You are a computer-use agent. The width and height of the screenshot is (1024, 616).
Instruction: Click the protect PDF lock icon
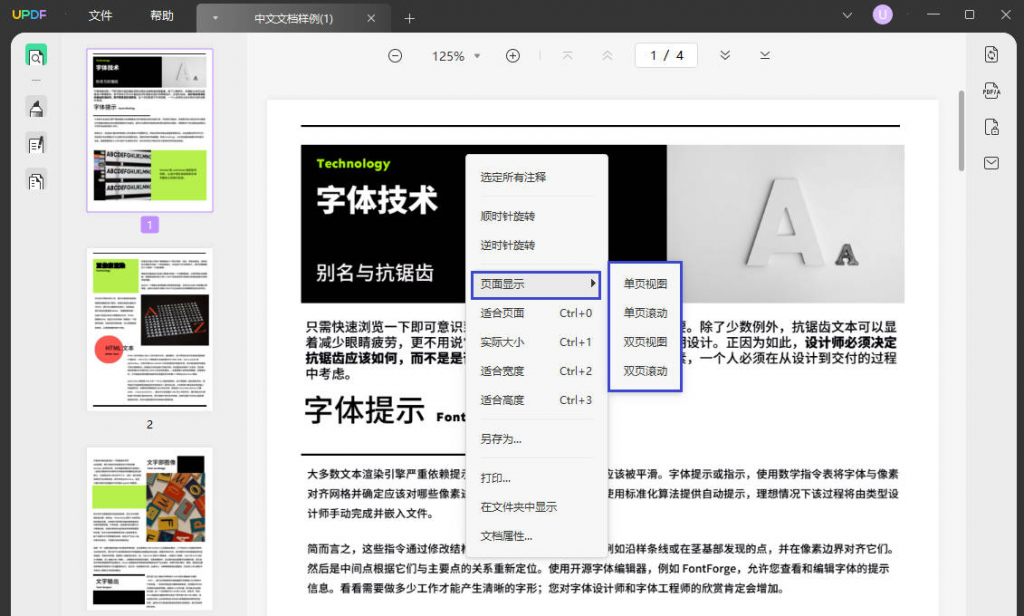click(x=991, y=127)
